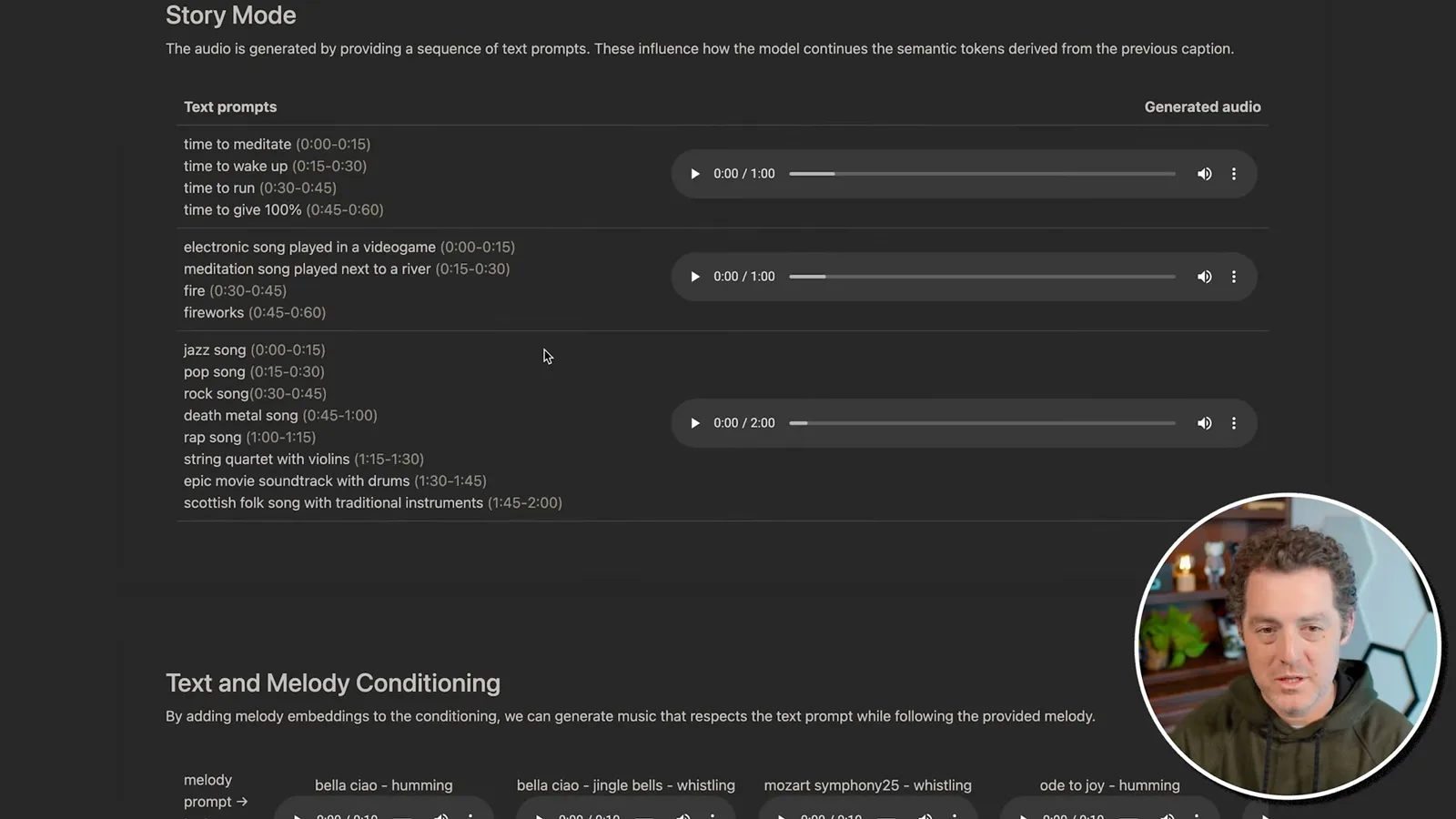Mute the 2:00 'jazz song' audio player
This screenshot has height=819, width=1456.
coord(1204,423)
